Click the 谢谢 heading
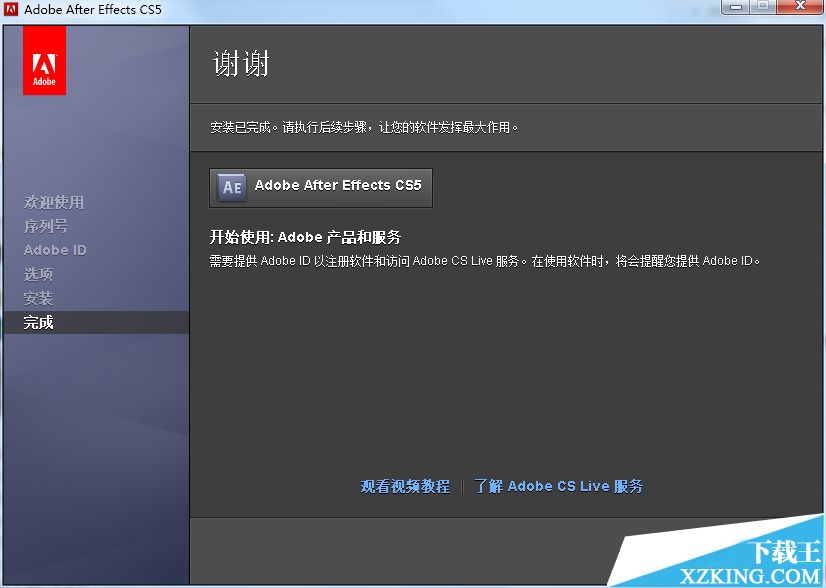Screen dimensions: 826x588 241,64
